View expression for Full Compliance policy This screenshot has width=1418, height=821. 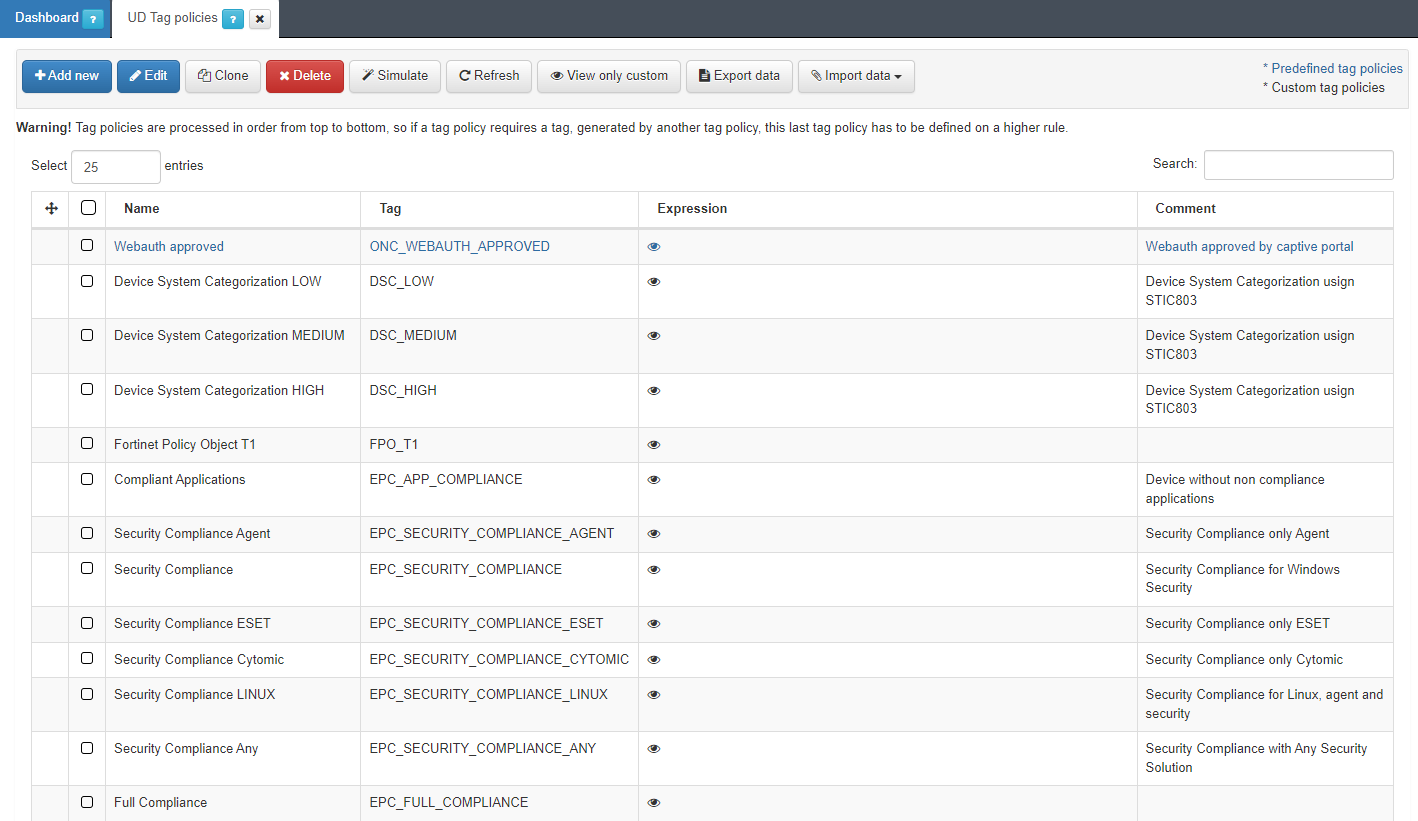pos(654,803)
